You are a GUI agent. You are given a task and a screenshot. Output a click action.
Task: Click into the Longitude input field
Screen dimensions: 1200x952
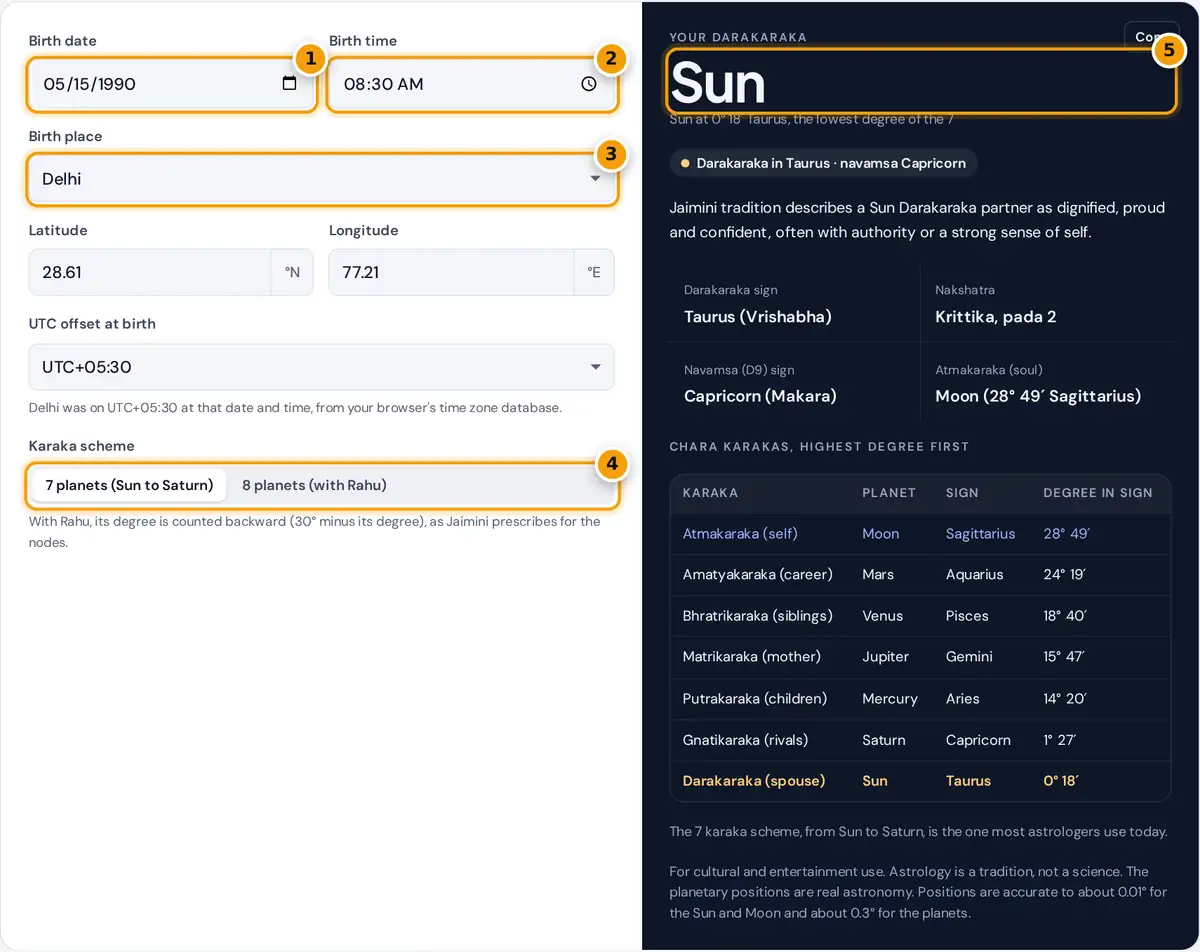(x=451, y=272)
